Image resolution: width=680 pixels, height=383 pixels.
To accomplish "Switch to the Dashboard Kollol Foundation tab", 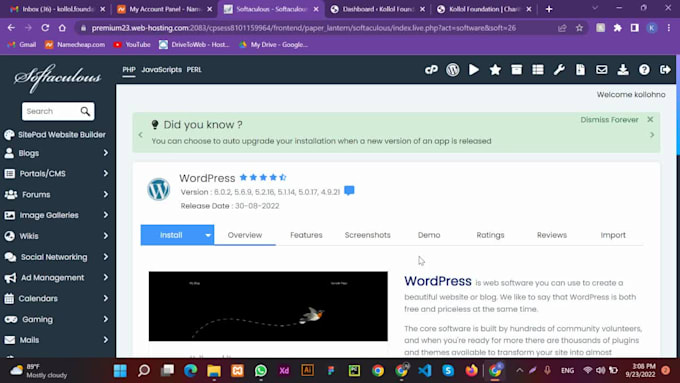I will point(377,9).
